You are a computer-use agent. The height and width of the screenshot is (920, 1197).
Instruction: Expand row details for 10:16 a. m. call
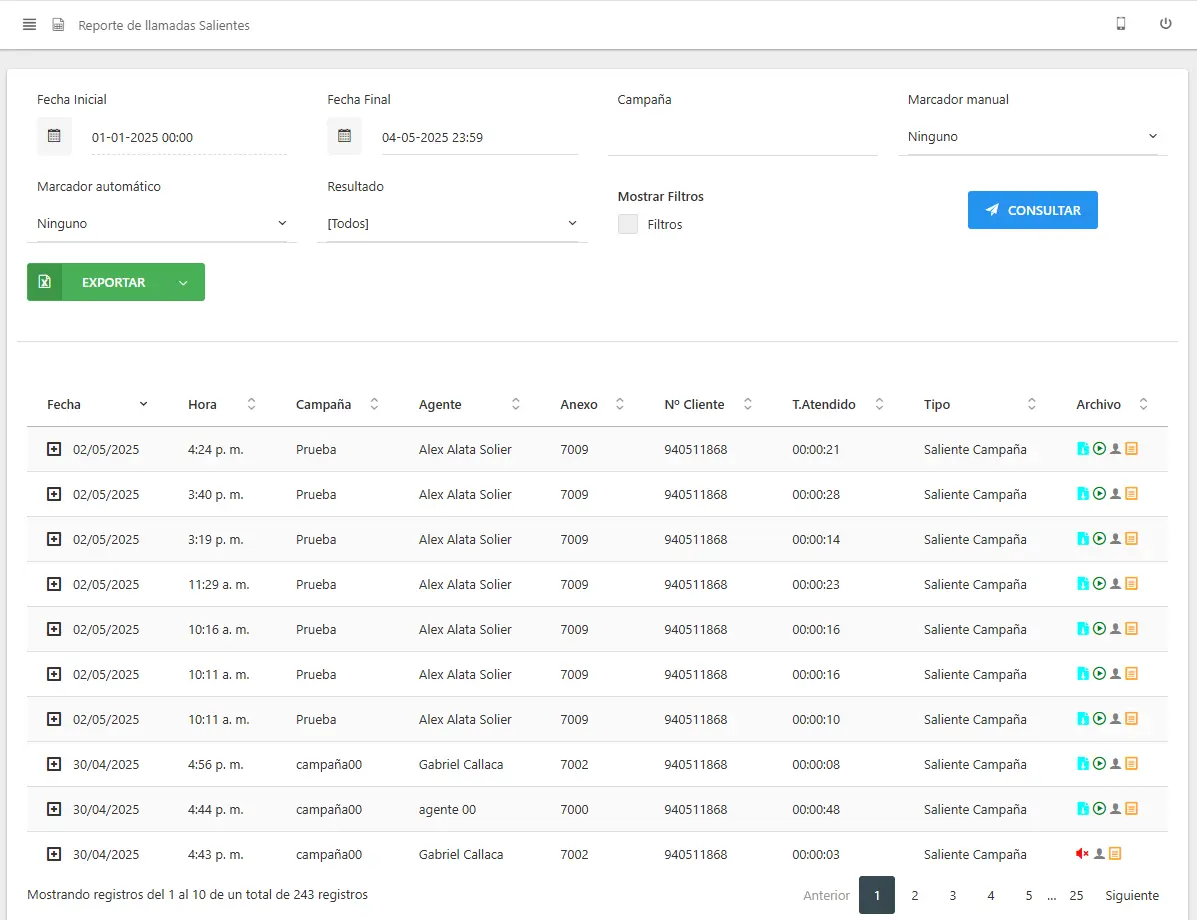coord(54,629)
